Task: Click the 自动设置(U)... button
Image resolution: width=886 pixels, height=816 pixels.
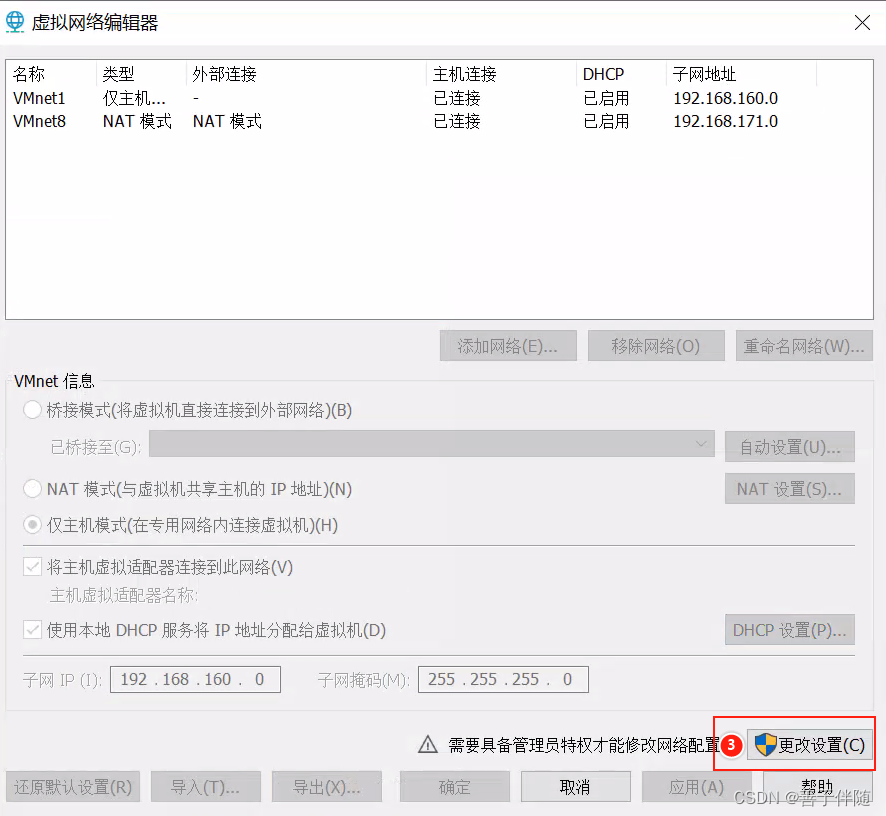Action: pos(790,447)
